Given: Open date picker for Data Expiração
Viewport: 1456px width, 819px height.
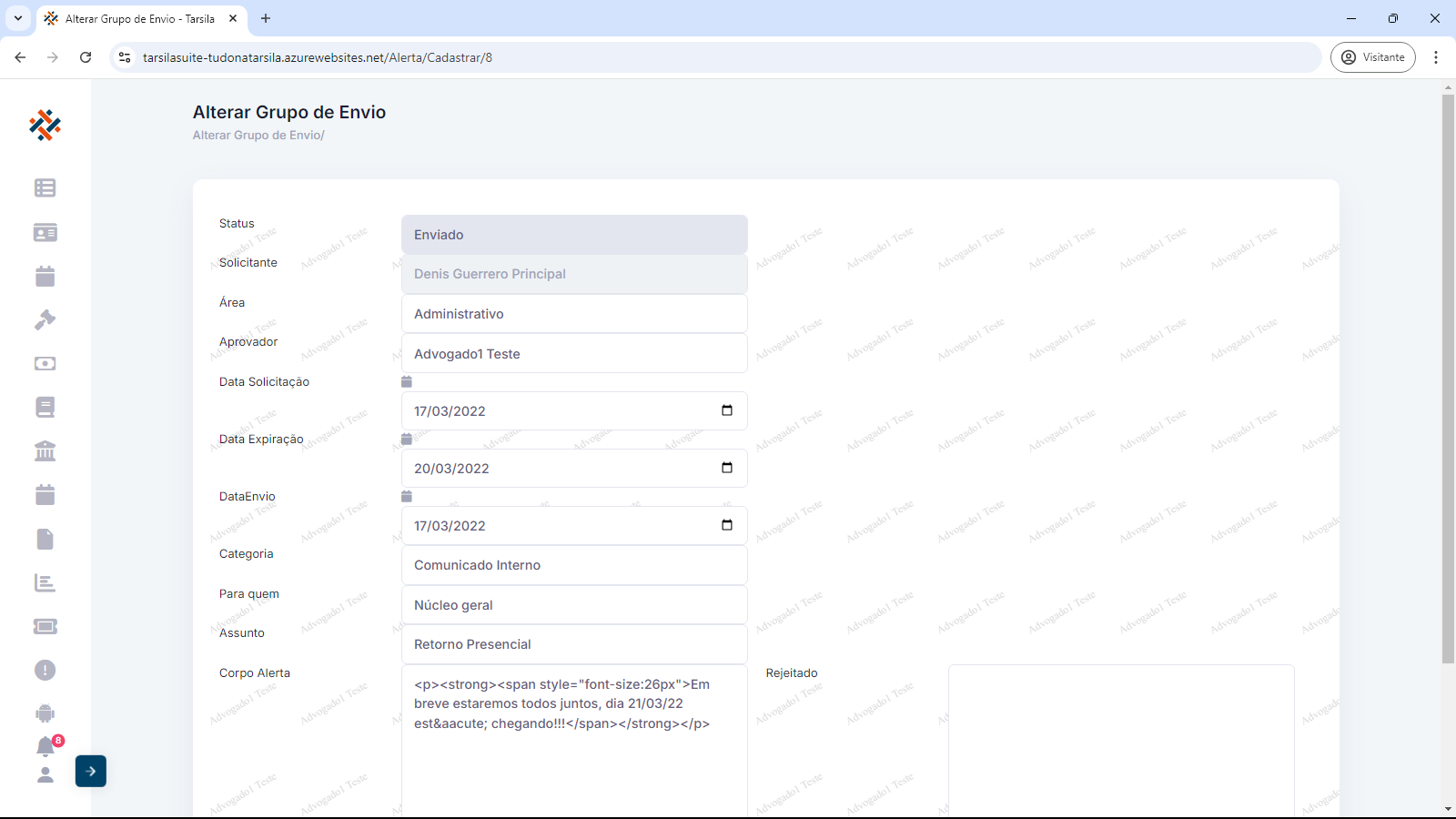Looking at the screenshot, I should point(726,468).
